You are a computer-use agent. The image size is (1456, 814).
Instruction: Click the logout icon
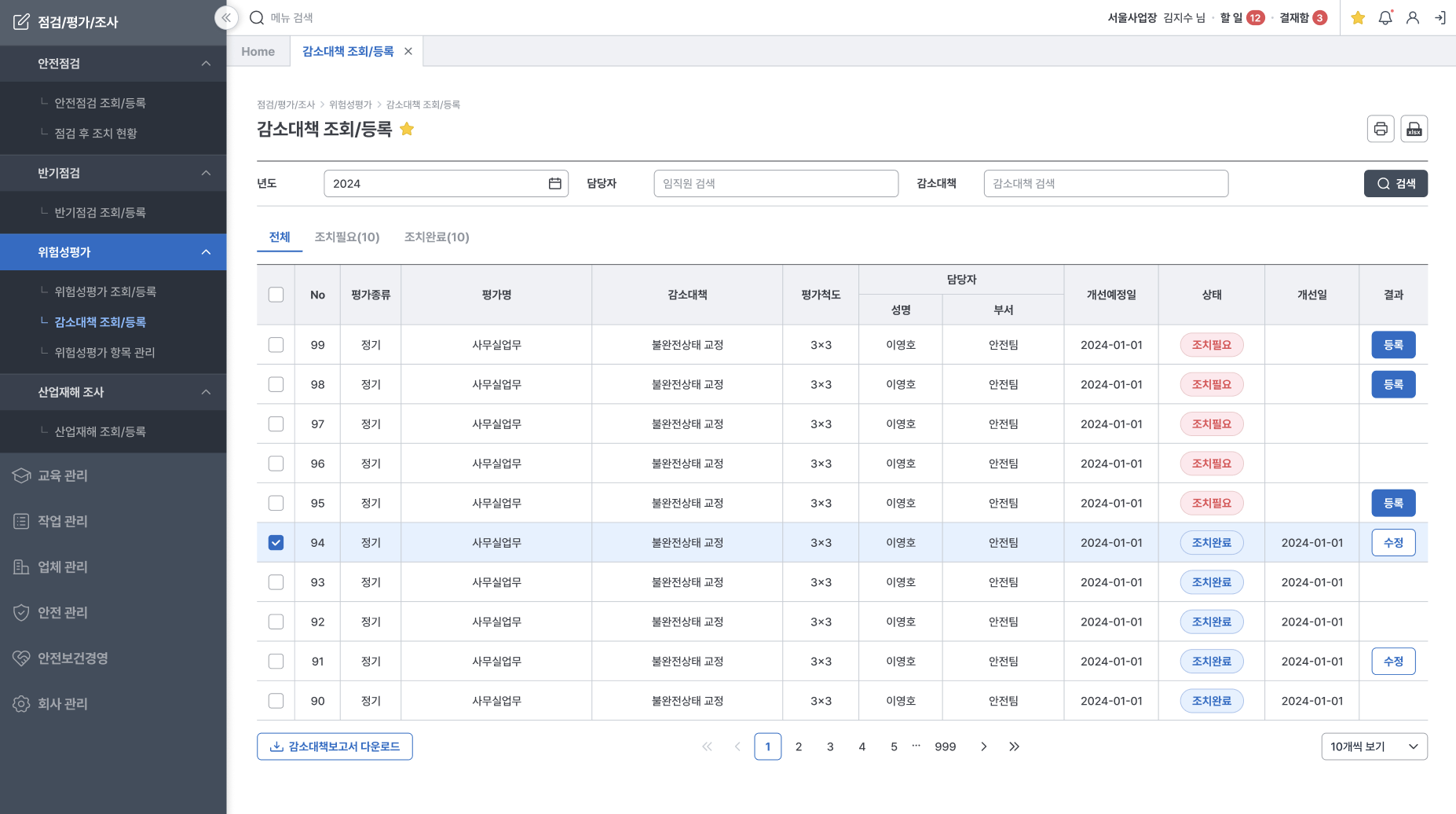click(x=1440, y=17)
